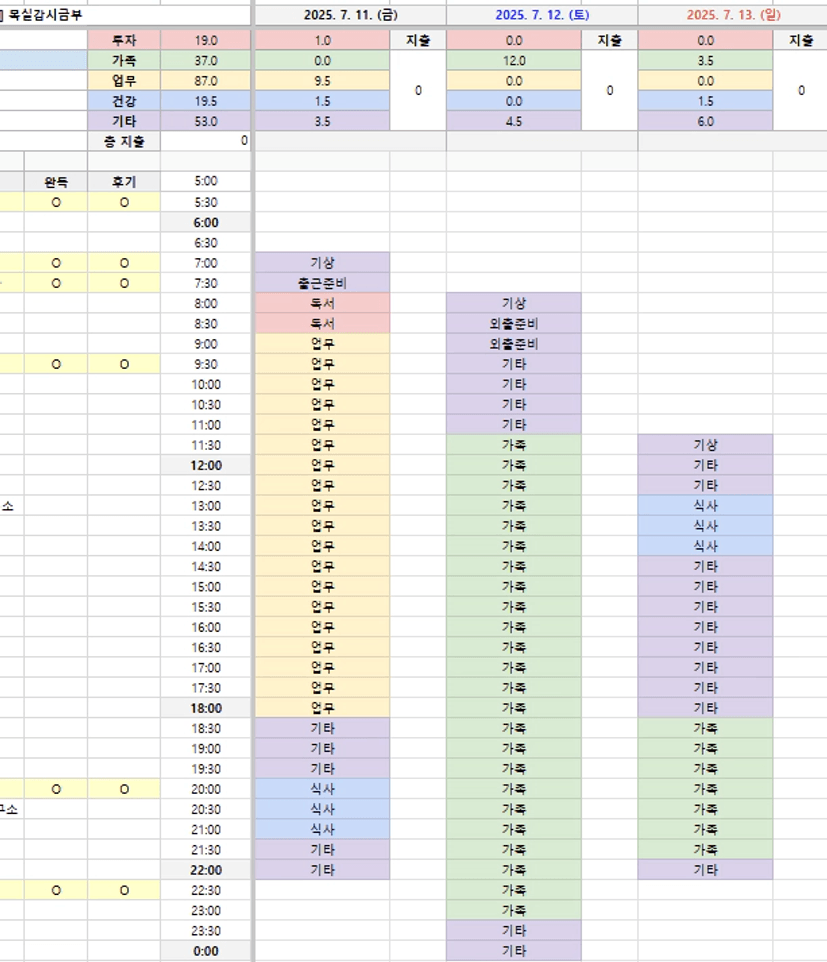This screenshot has height=962, width=827.
Task: Select the 기타 cell at 9:30 on July 12
Action: [514, 364]
